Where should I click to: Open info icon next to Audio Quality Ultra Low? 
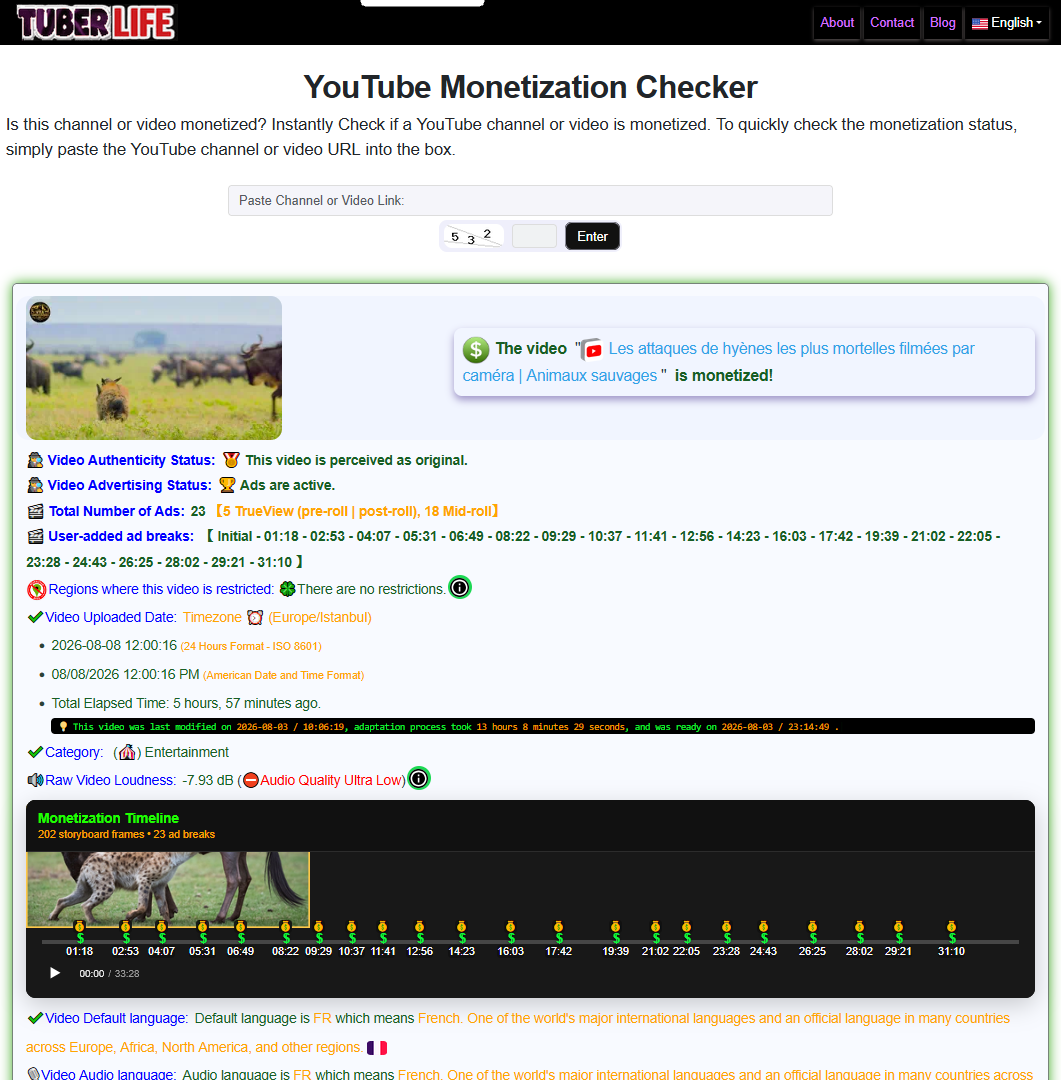click(419, 778)
